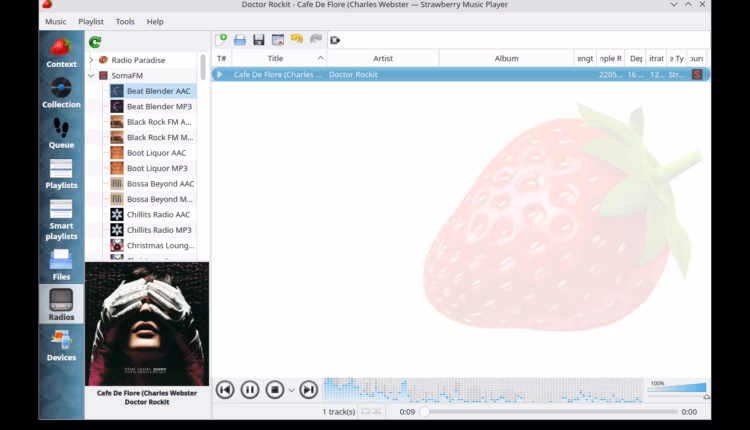Expand the Radio Paradise tree node

point(91,60)
